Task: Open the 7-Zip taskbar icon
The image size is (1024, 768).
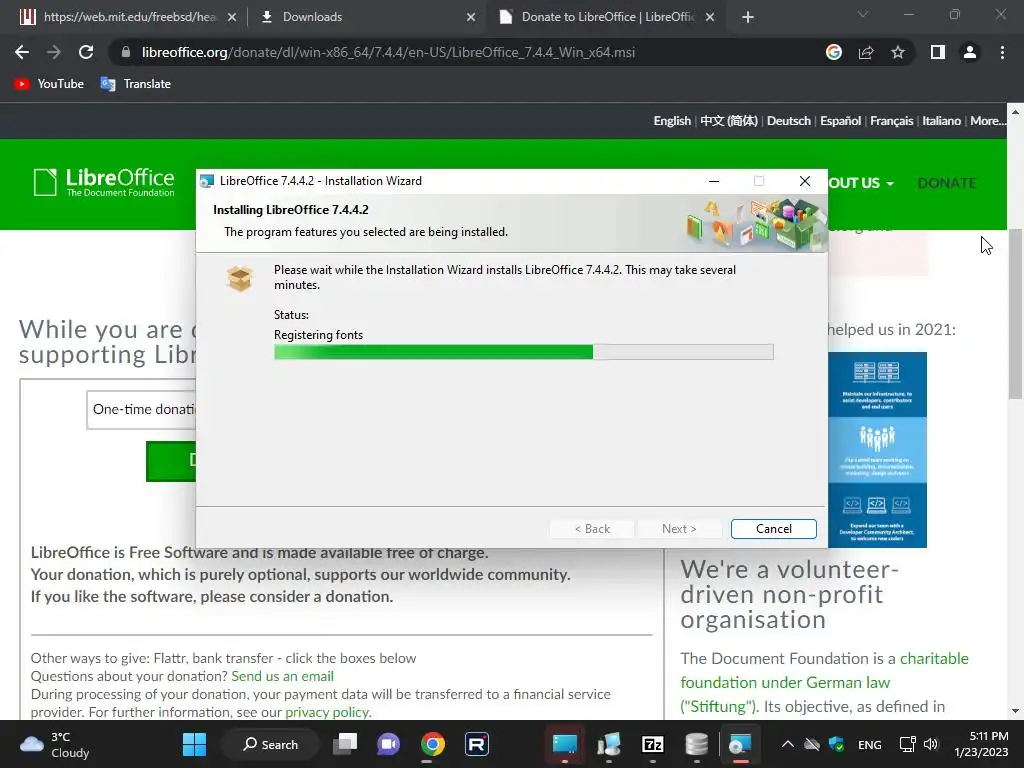Action: click(x=652, y=744)
